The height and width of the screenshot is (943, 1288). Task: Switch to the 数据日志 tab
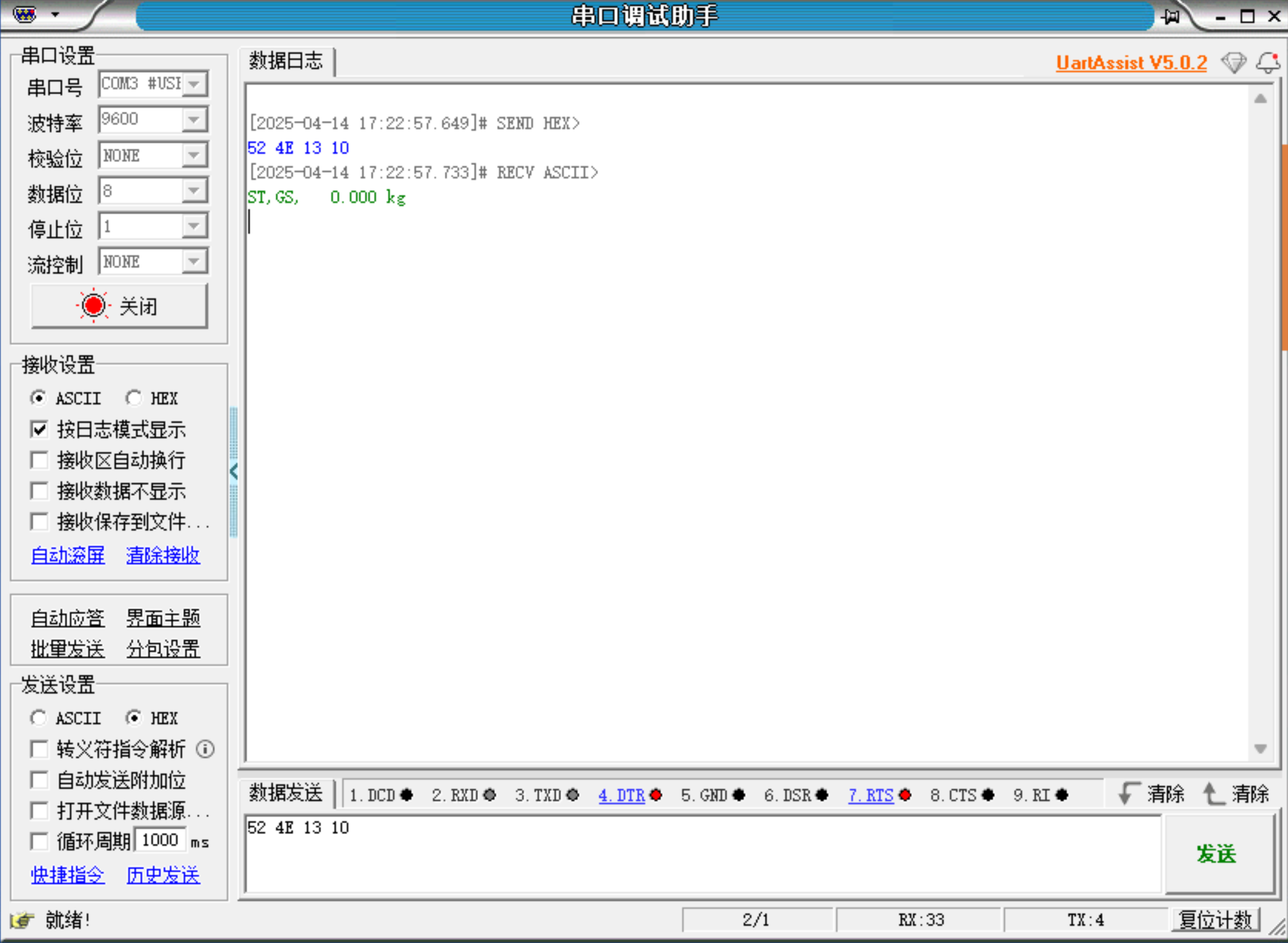tap(286, 61)
